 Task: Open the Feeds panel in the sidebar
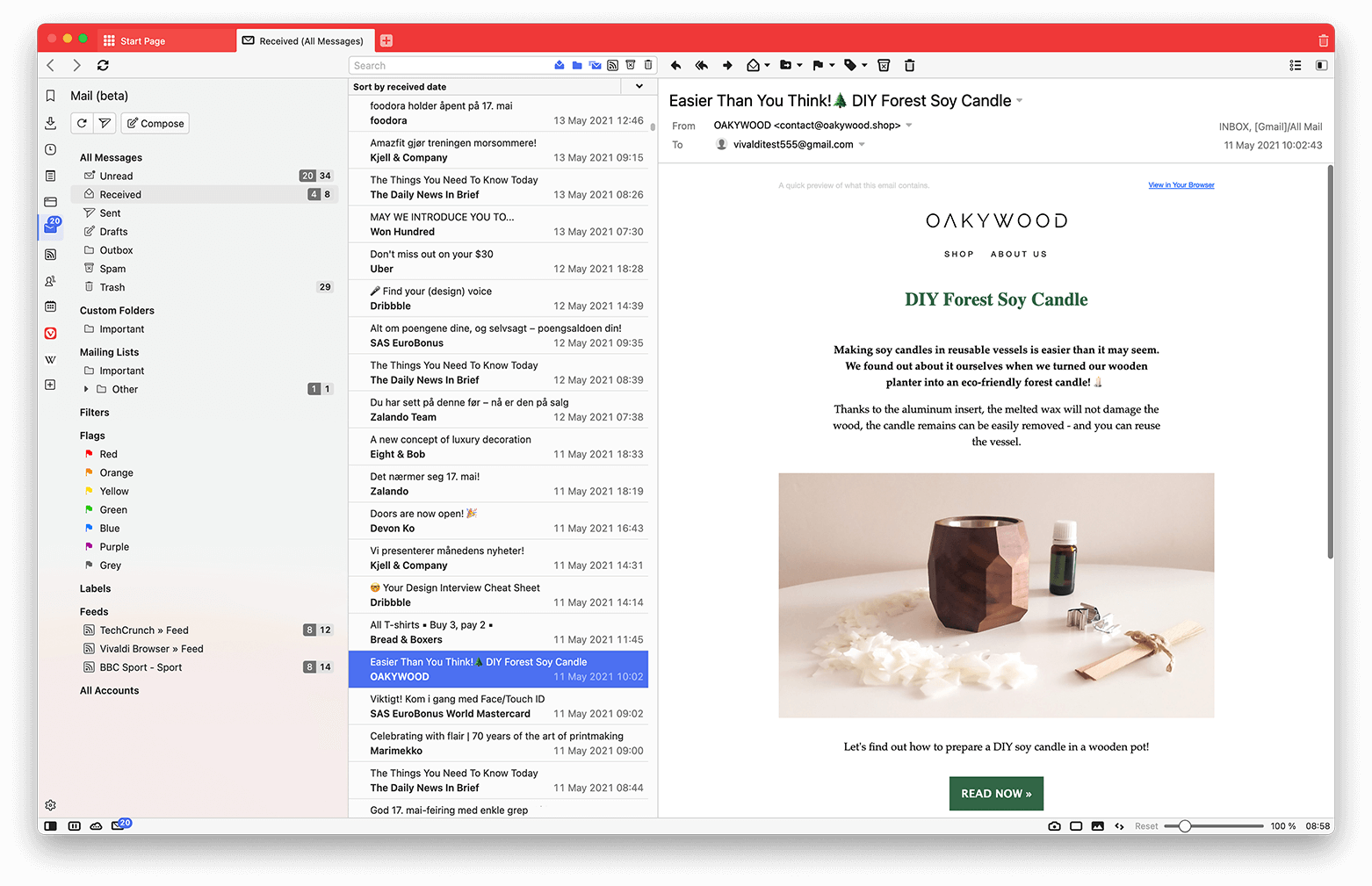point(50,255)
